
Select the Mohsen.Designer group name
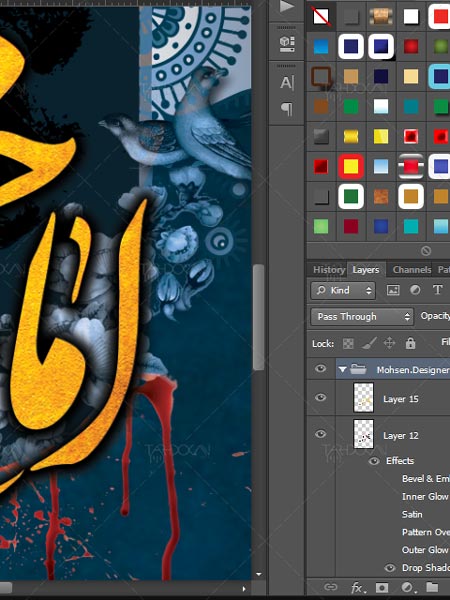413,370
